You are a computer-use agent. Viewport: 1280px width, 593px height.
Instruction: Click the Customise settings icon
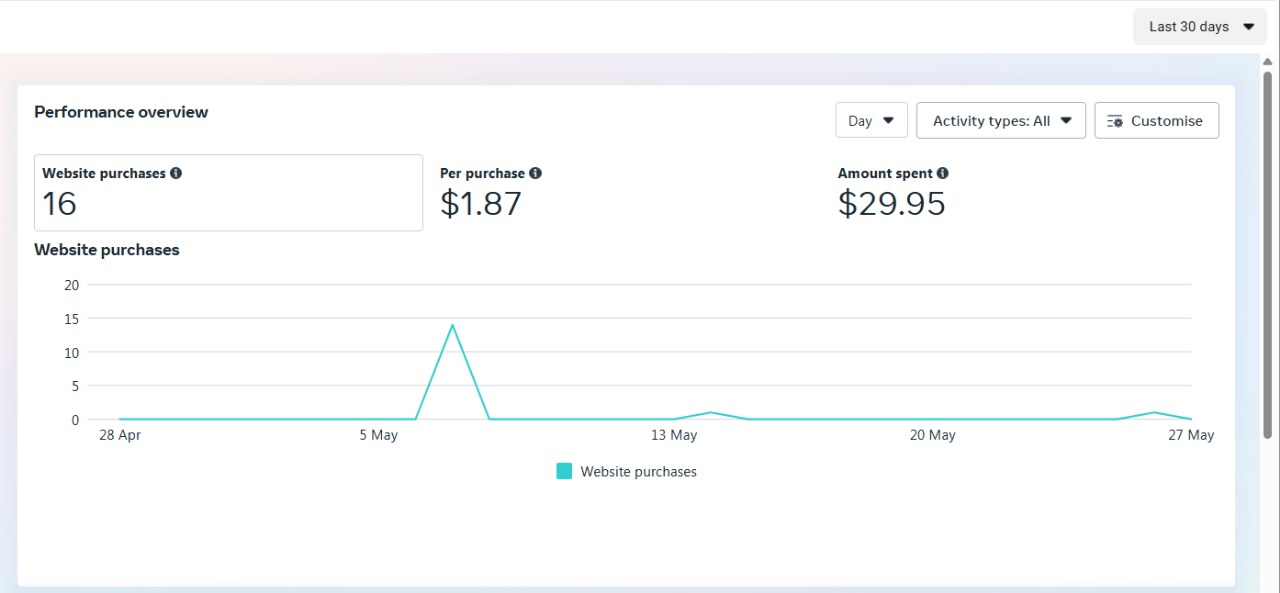point(1117,121)
